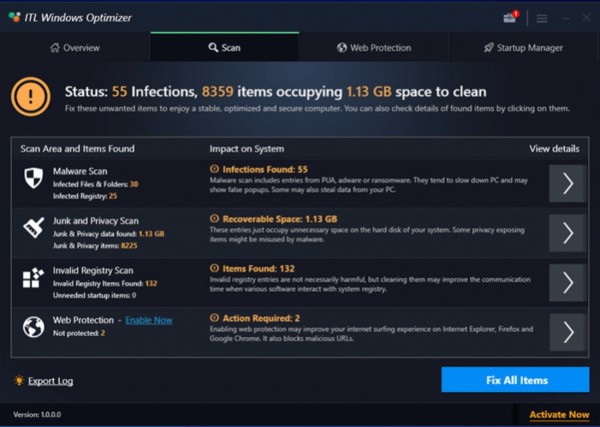The height and width of the screenshot is (427, 600).
Task: Click the info icon beside Action Required: 2
Action: point(214,318)
